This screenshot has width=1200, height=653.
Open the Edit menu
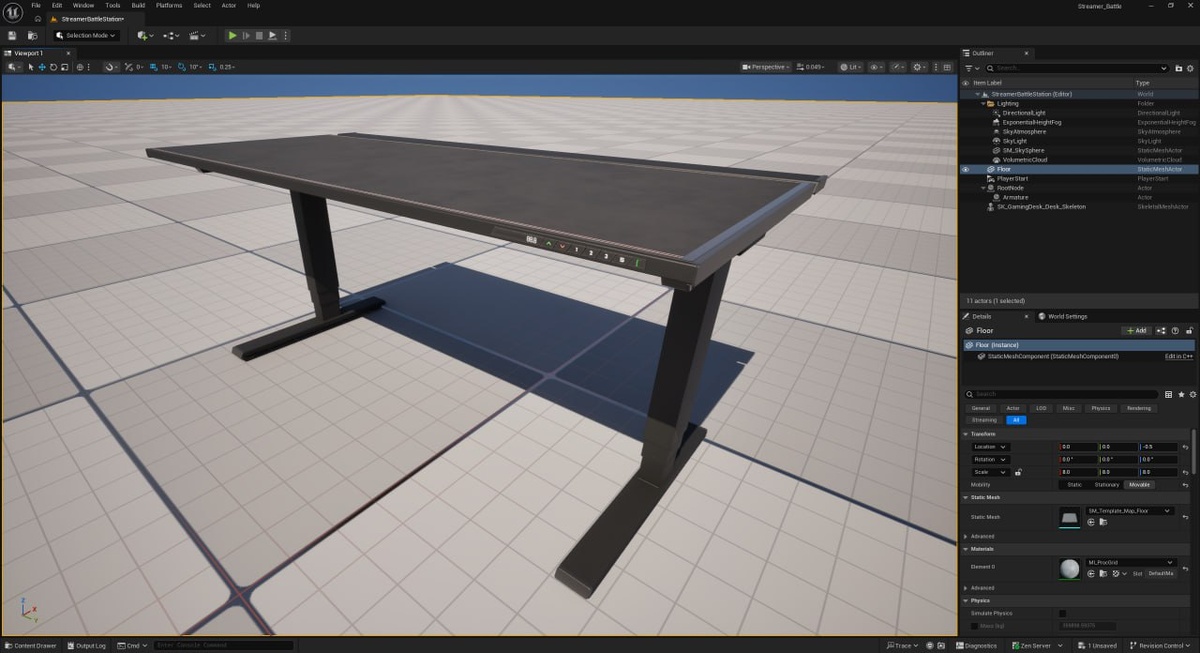57,5
